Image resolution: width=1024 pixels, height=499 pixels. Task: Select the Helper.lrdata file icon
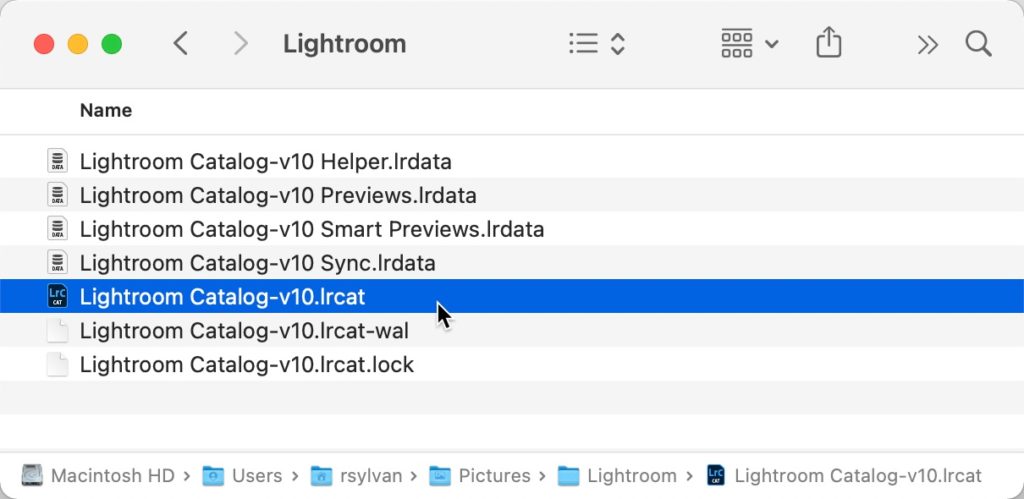click(x=57, y=161)
